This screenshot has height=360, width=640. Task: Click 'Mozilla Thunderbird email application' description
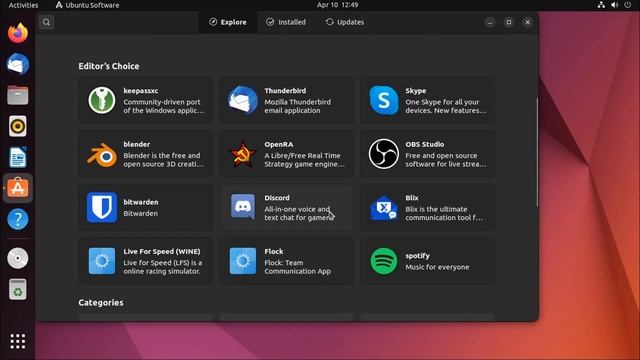click(298, 106)
